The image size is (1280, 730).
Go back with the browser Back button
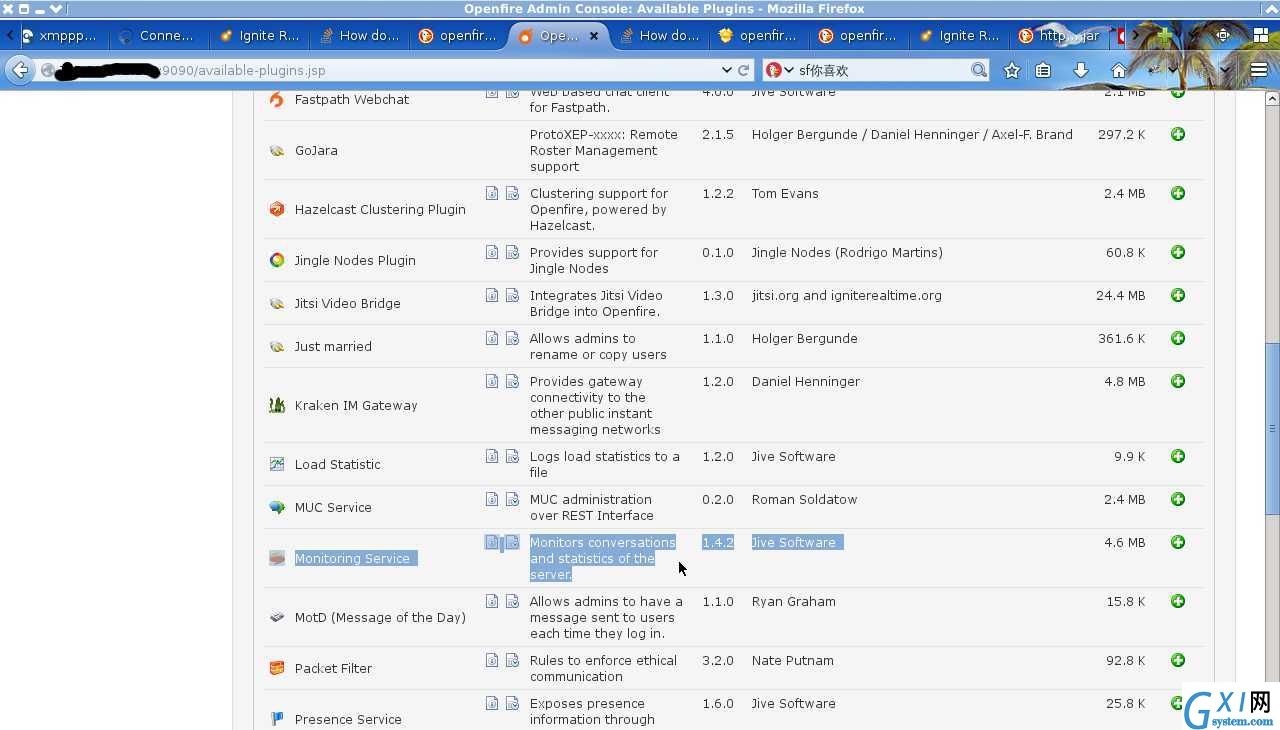pos(20,70)
